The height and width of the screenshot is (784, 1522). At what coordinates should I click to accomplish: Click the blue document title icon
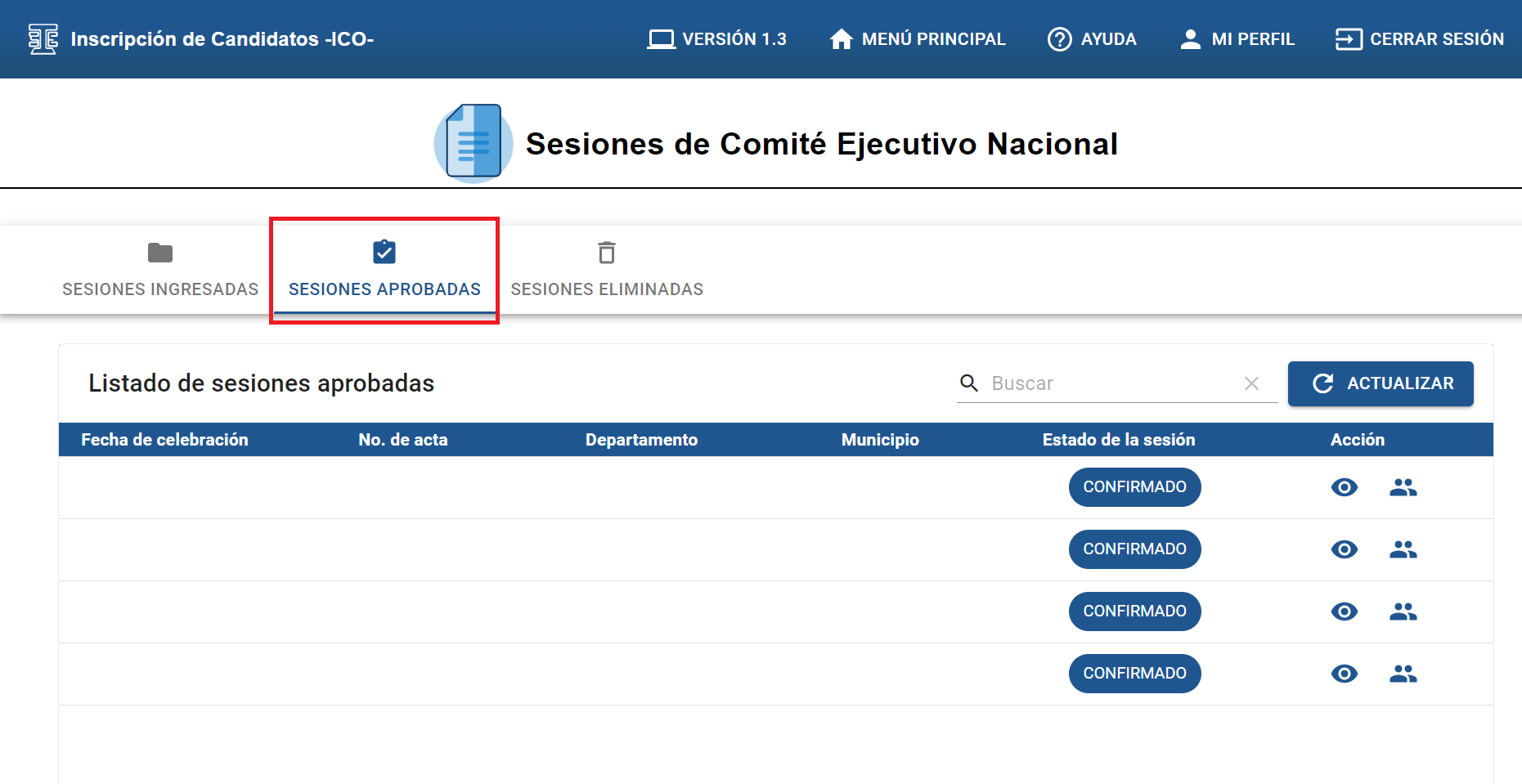474,143
